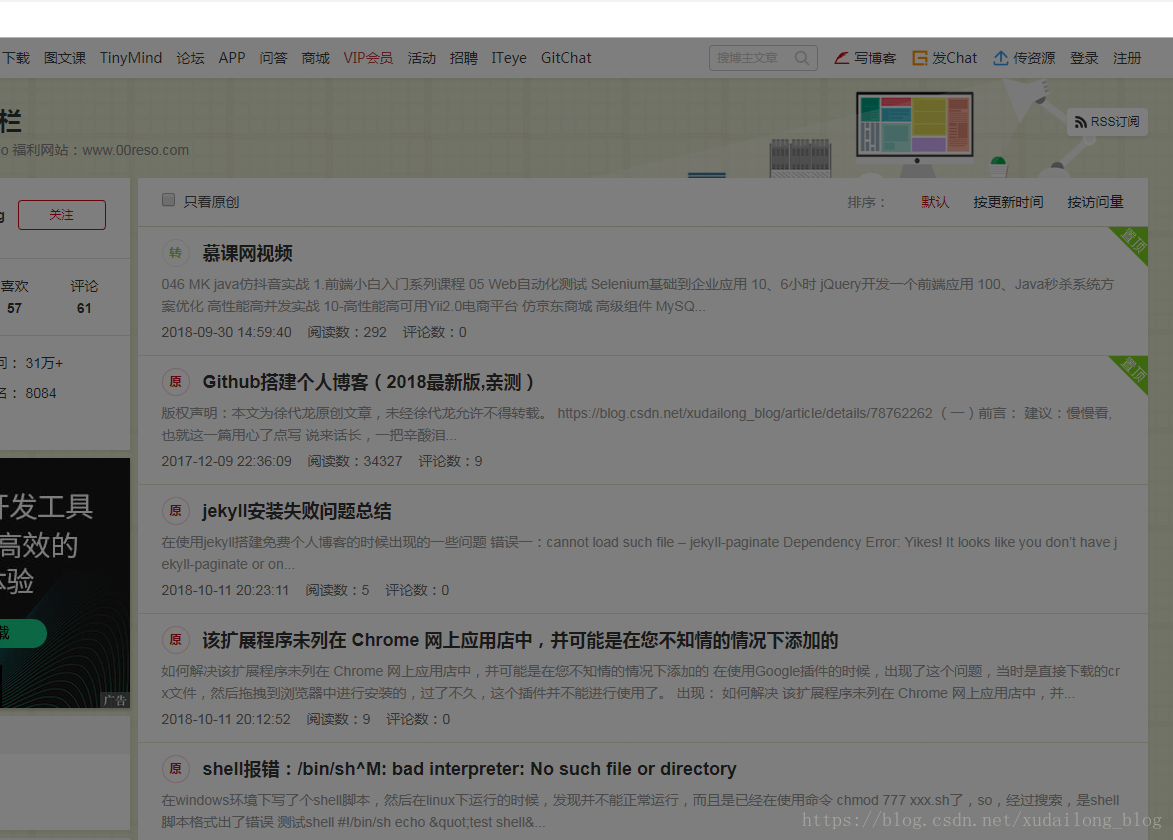Open jekyll安装失败问题总结 post title
Viewport: 1173px width, 840px height.
[296, 511]
